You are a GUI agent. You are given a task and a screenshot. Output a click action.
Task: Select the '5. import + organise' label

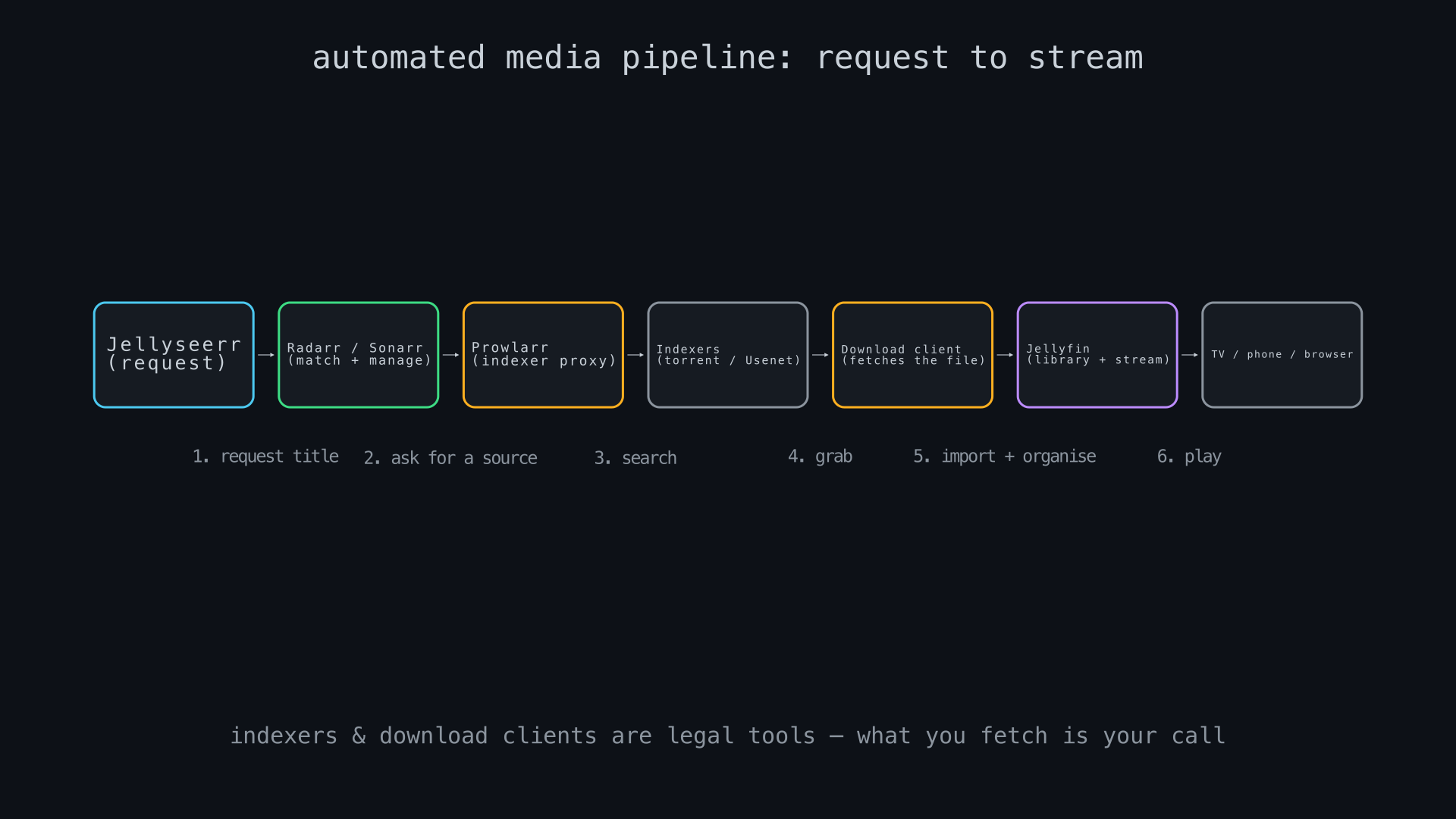(1005, 457)
